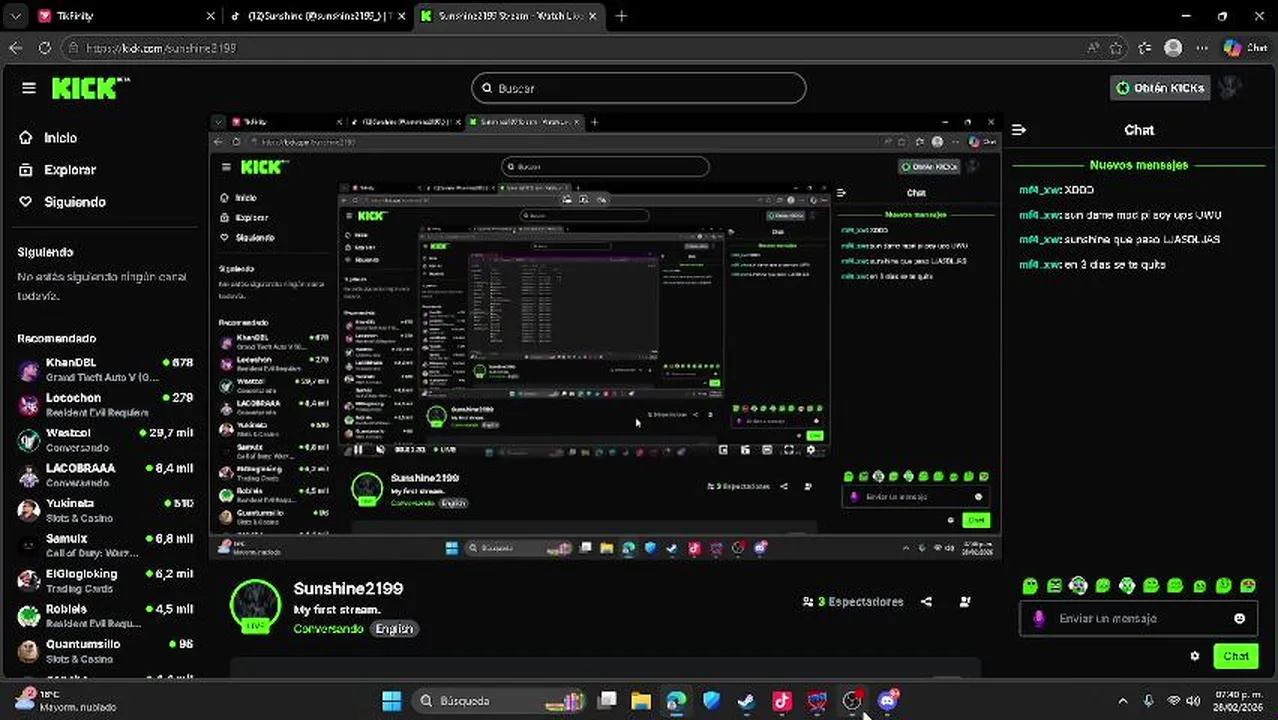Open recommended channel Robleis

105,616
